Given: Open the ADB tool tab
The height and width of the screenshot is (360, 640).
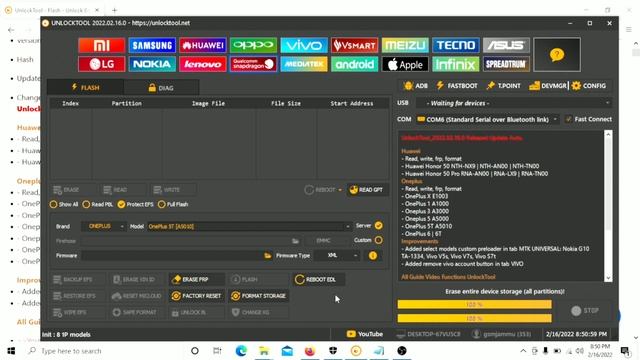Looking at the screenshot, I should click(x=416, y=86).
